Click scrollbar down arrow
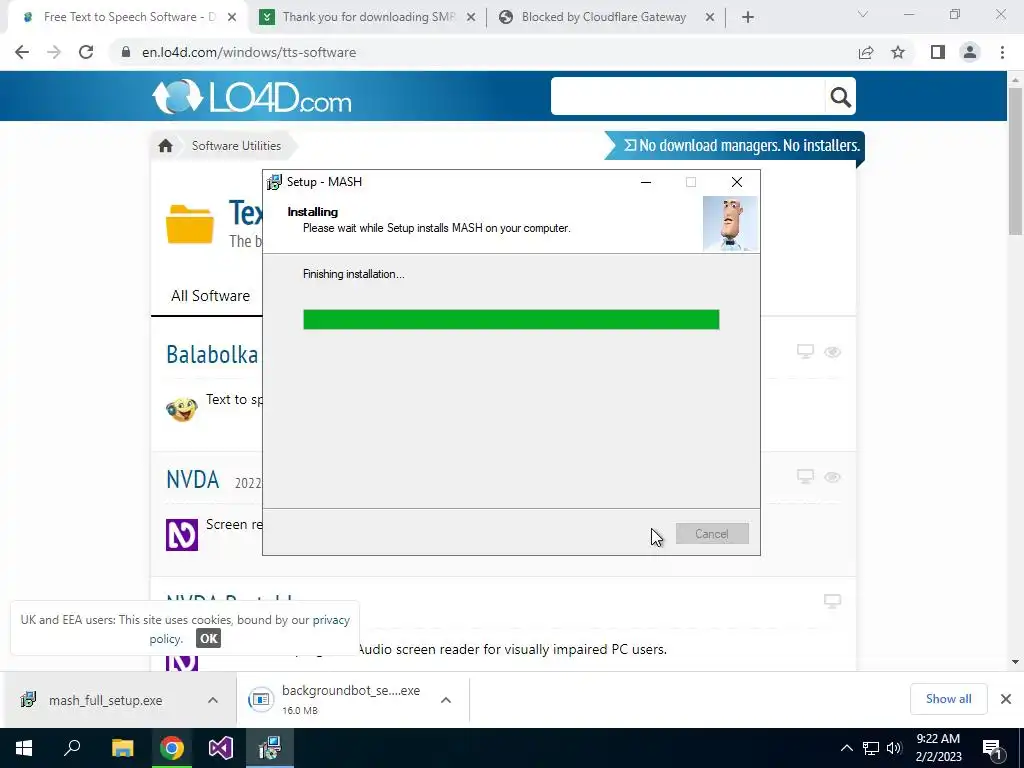Screen dimensions: 1024x768 point(1015,662)
